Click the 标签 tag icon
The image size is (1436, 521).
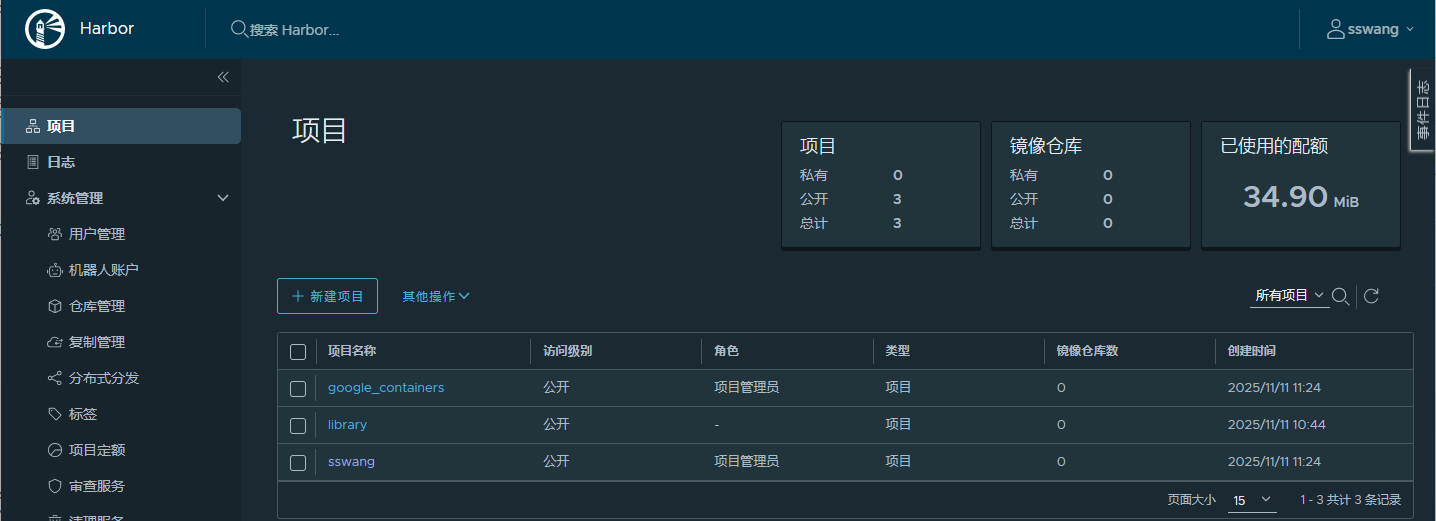pos(55,414)
